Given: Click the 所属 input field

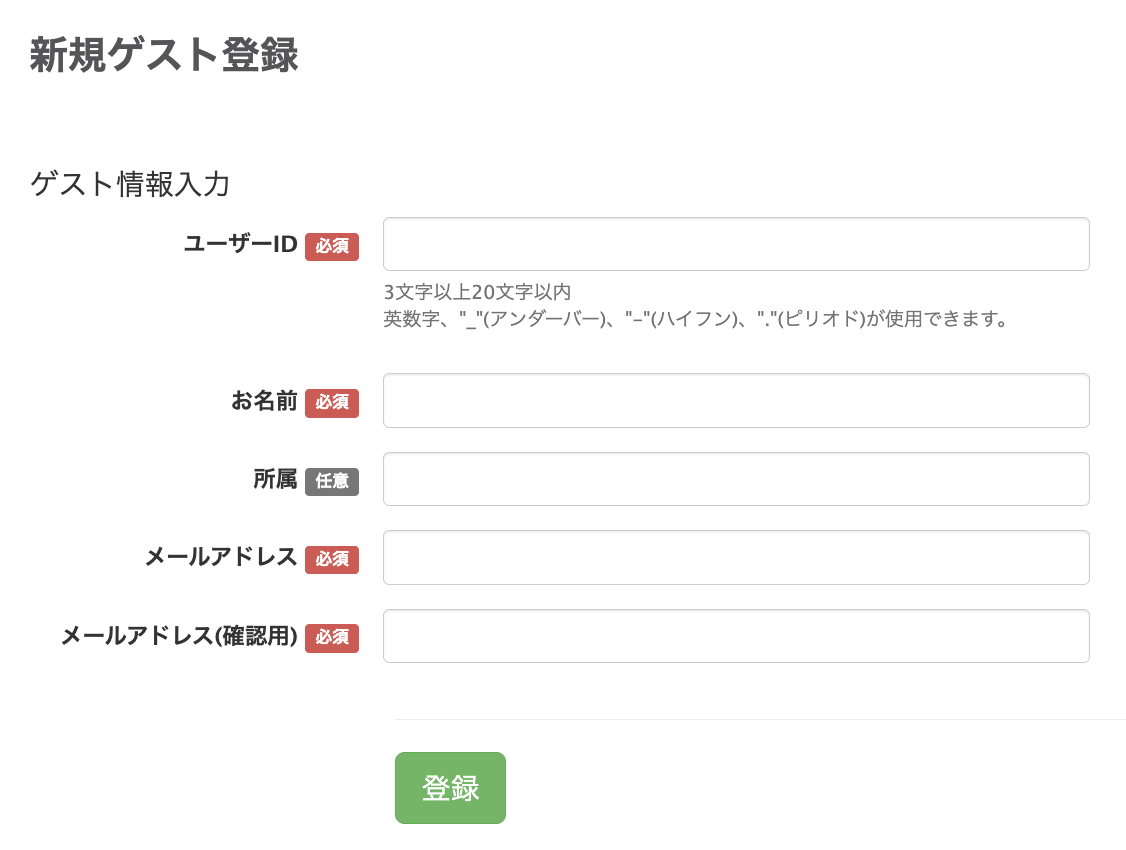Looking at the screenshot, I should tap(736, 479).
